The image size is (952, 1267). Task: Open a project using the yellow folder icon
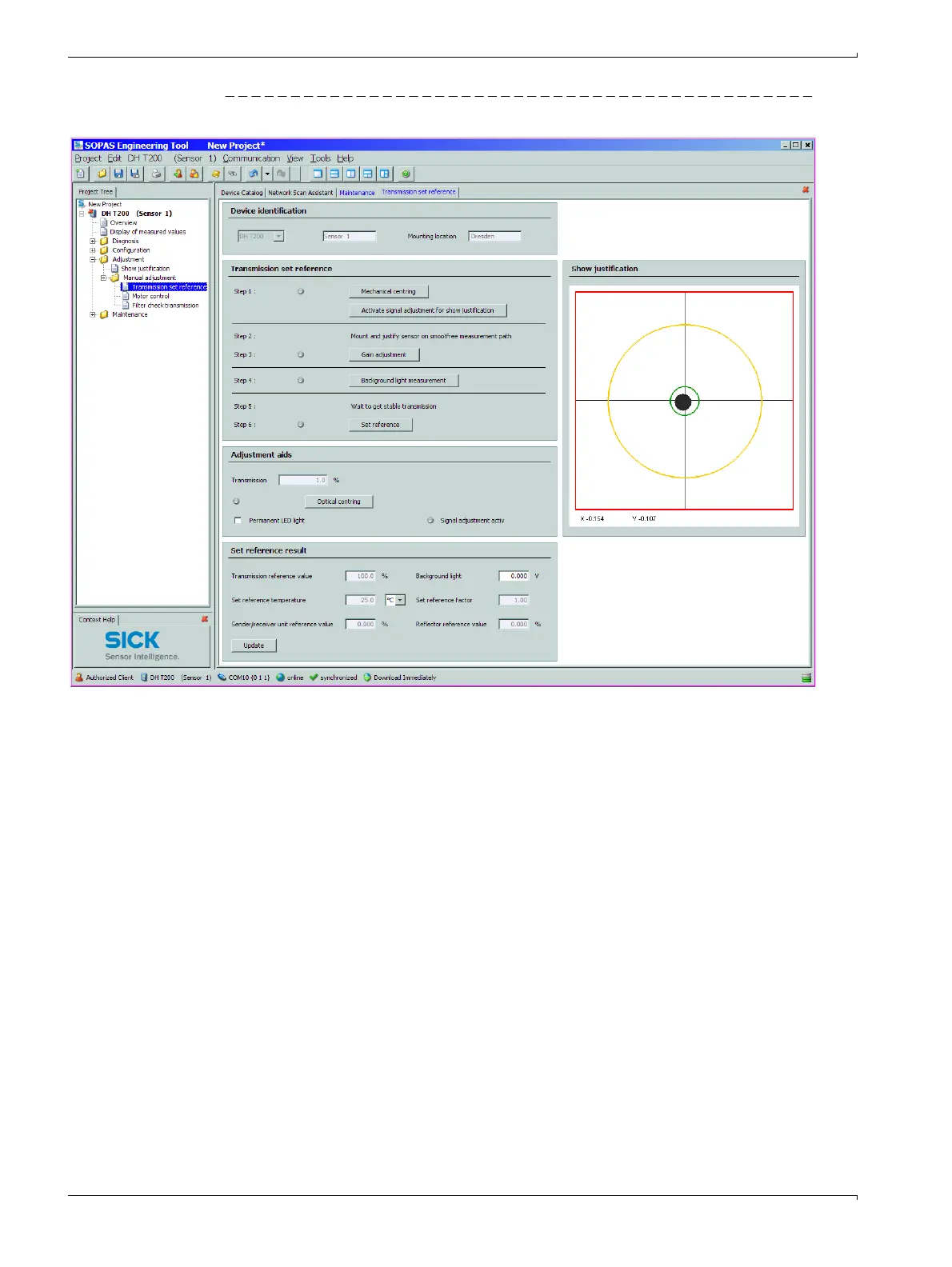click(x=102, y=174)
